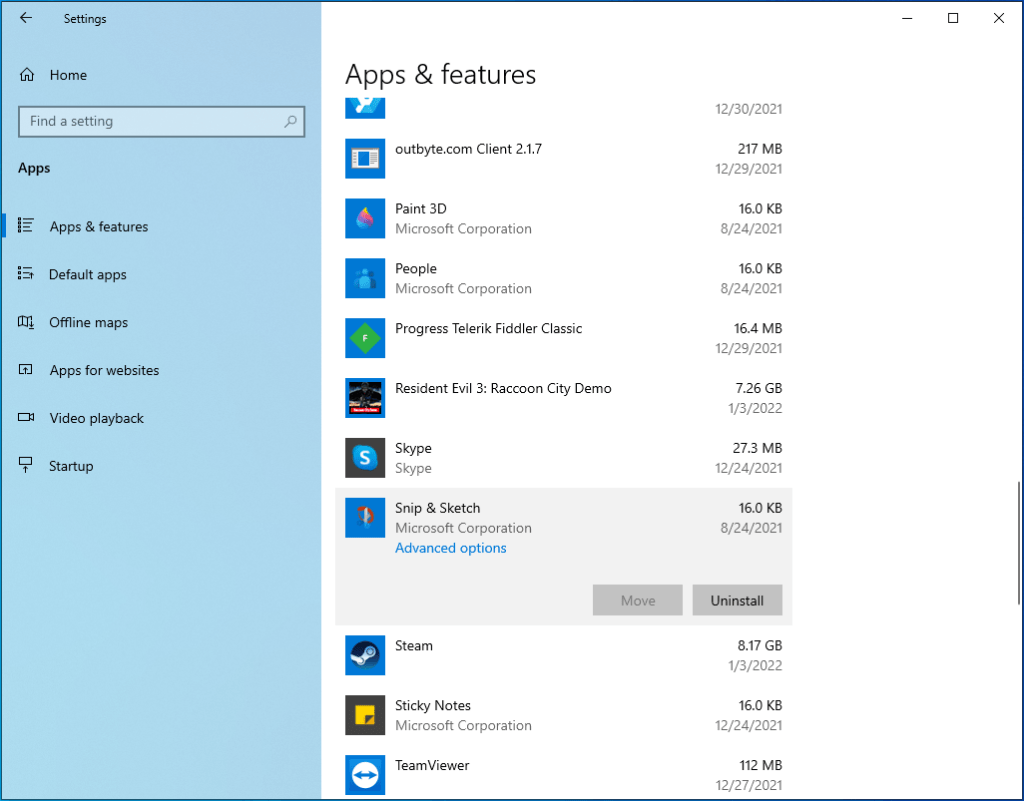Click the Skype app icon
The width and height of the screenshot is (1024, 801).
click(365, 458)
